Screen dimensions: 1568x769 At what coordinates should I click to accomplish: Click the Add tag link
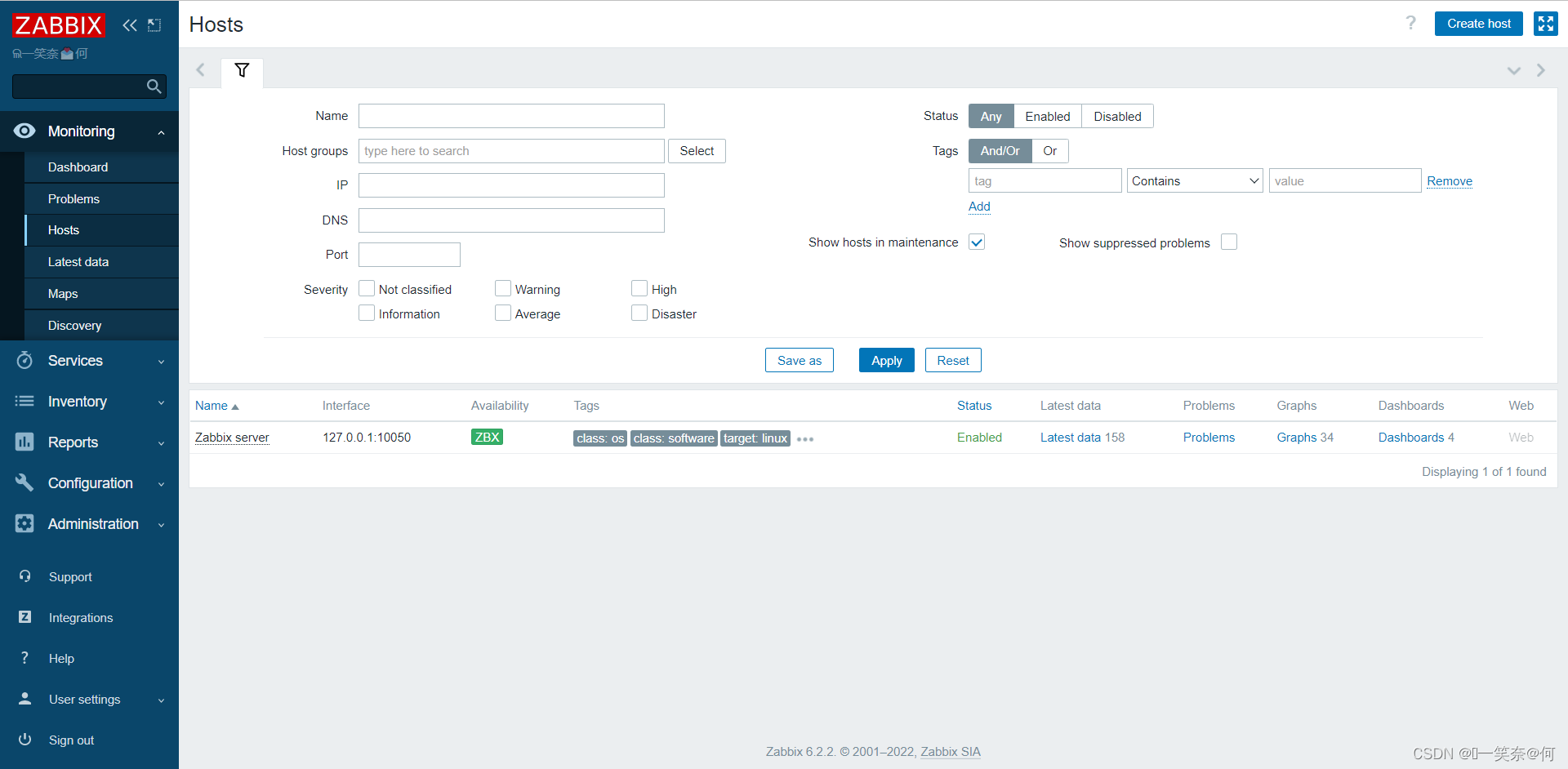[x=979, y=206]
